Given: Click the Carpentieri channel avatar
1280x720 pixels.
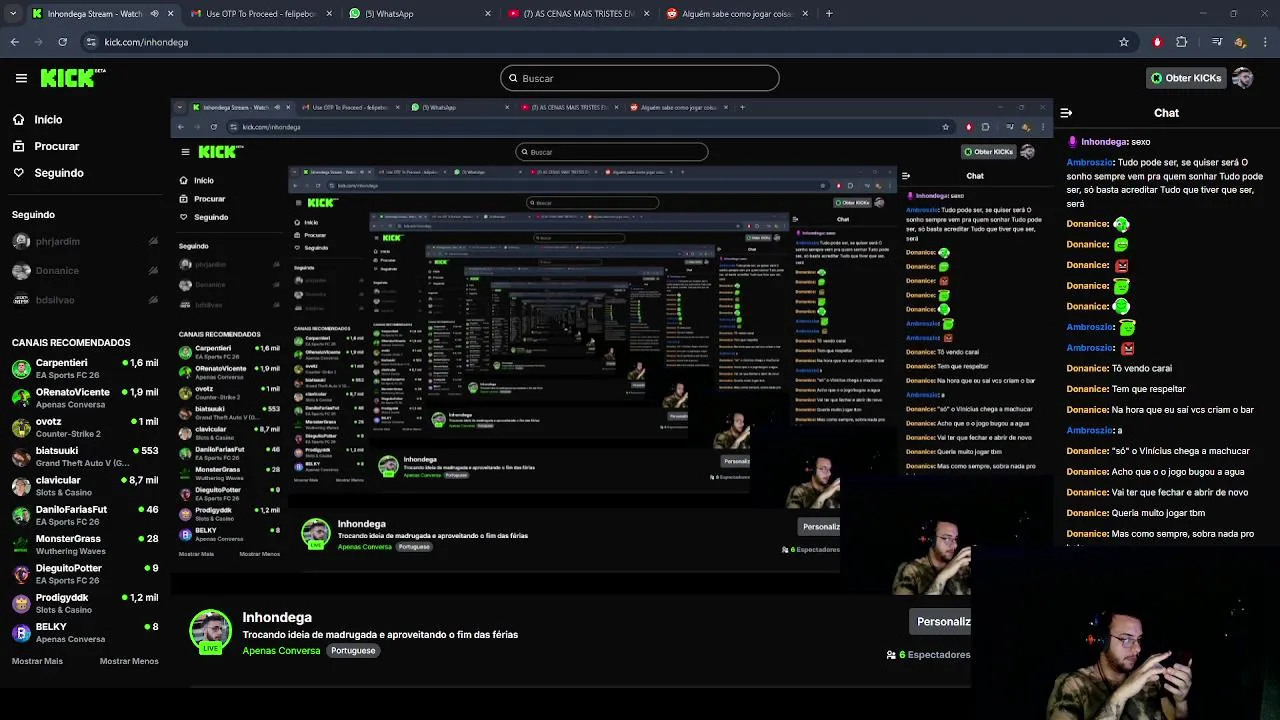Looking at the screenshot, I should point(21,369).
